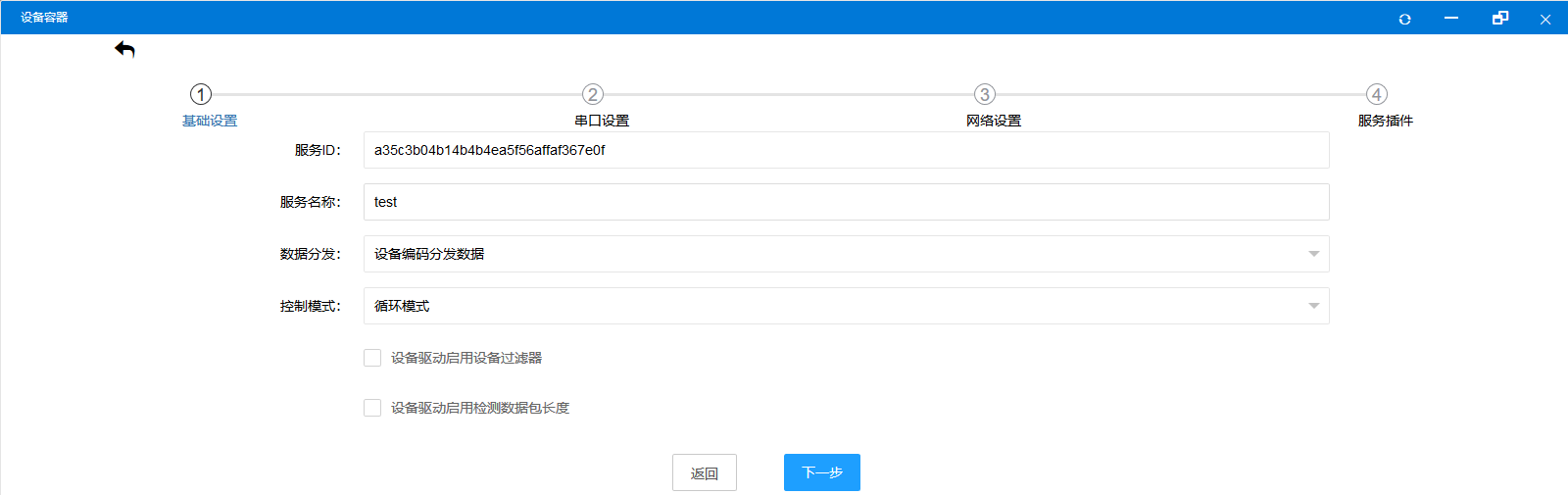This screenshot has width=1568, height=495.
Task: Click the step 1 circle indicator
Action: pyautogui.click(x=201, y=94)
